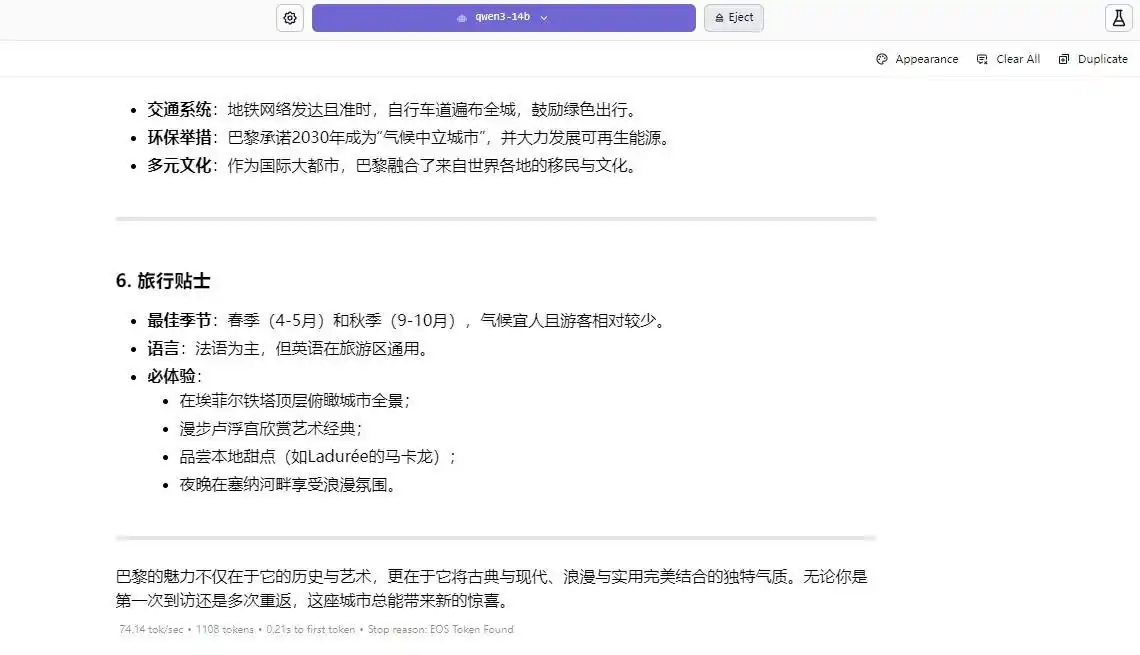Screen dimensions: 1140x655
Task: Open Appearance settings
Action: [925, 59]
